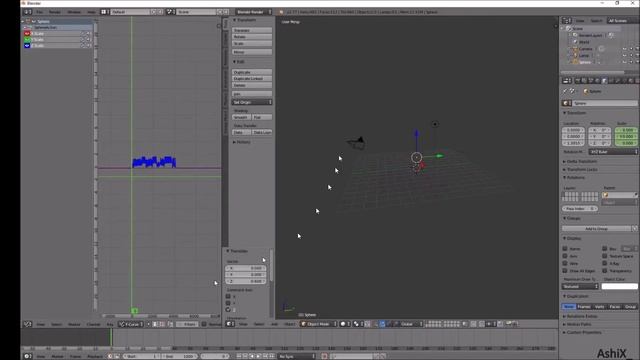640x360 pixels.
Task: Click the scene browse icon
Action: (170, 12)
